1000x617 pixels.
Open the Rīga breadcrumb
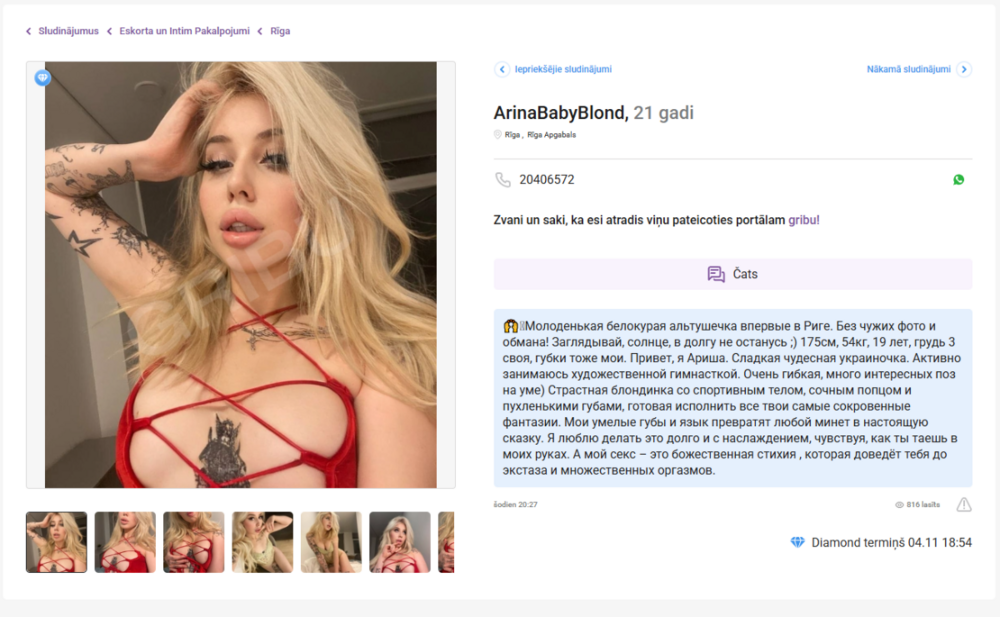[x=280, y=31]
